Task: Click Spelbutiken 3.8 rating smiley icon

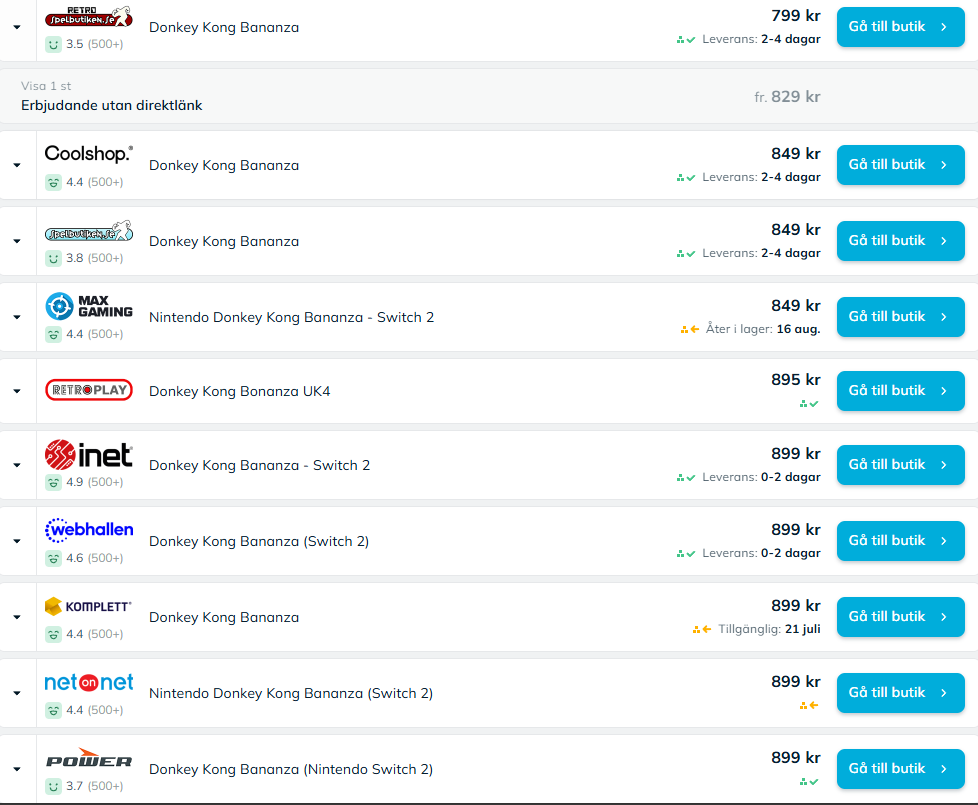Action: (x=54, y=258)
